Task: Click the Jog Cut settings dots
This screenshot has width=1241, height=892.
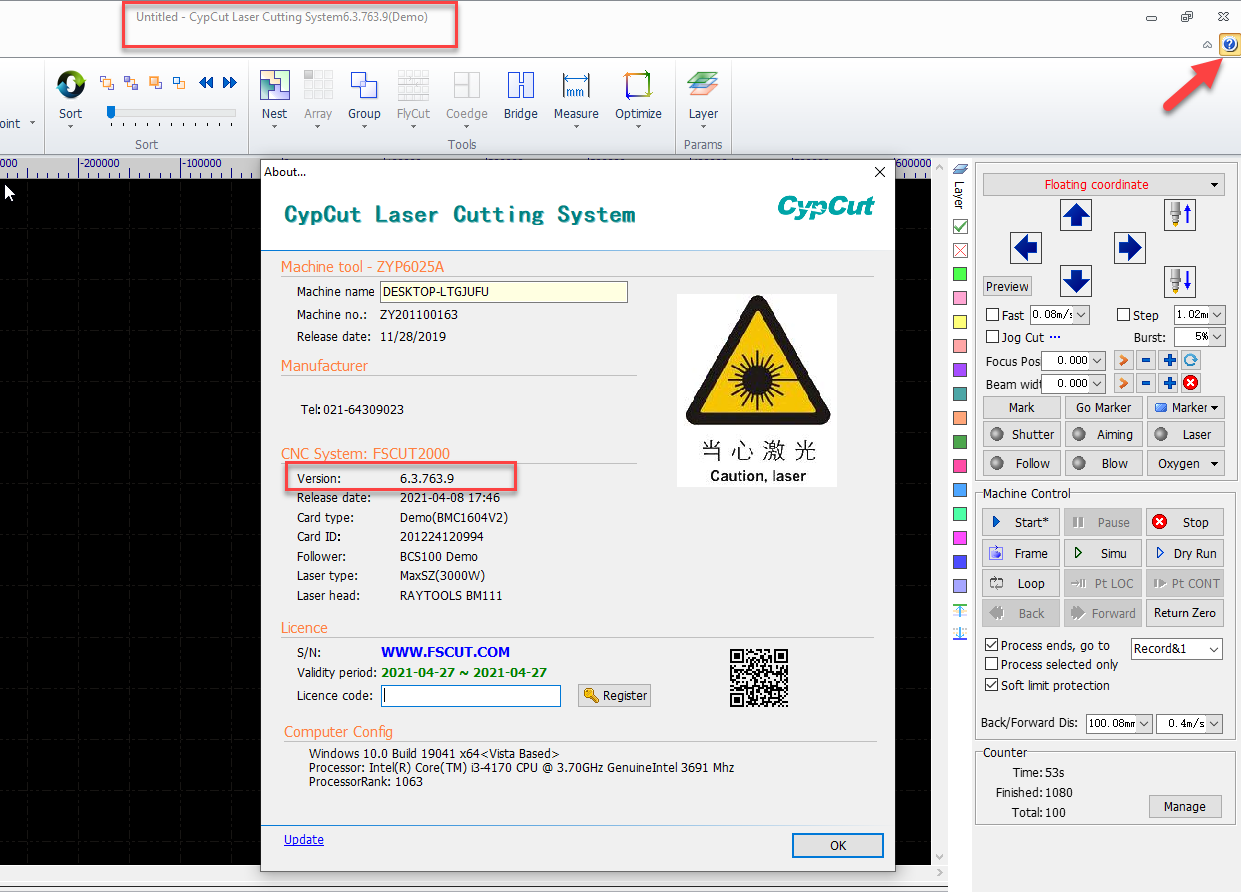Action: coord(1054,337)
